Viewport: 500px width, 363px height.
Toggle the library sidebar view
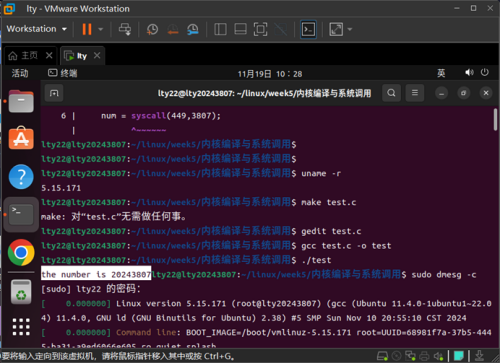220,29
